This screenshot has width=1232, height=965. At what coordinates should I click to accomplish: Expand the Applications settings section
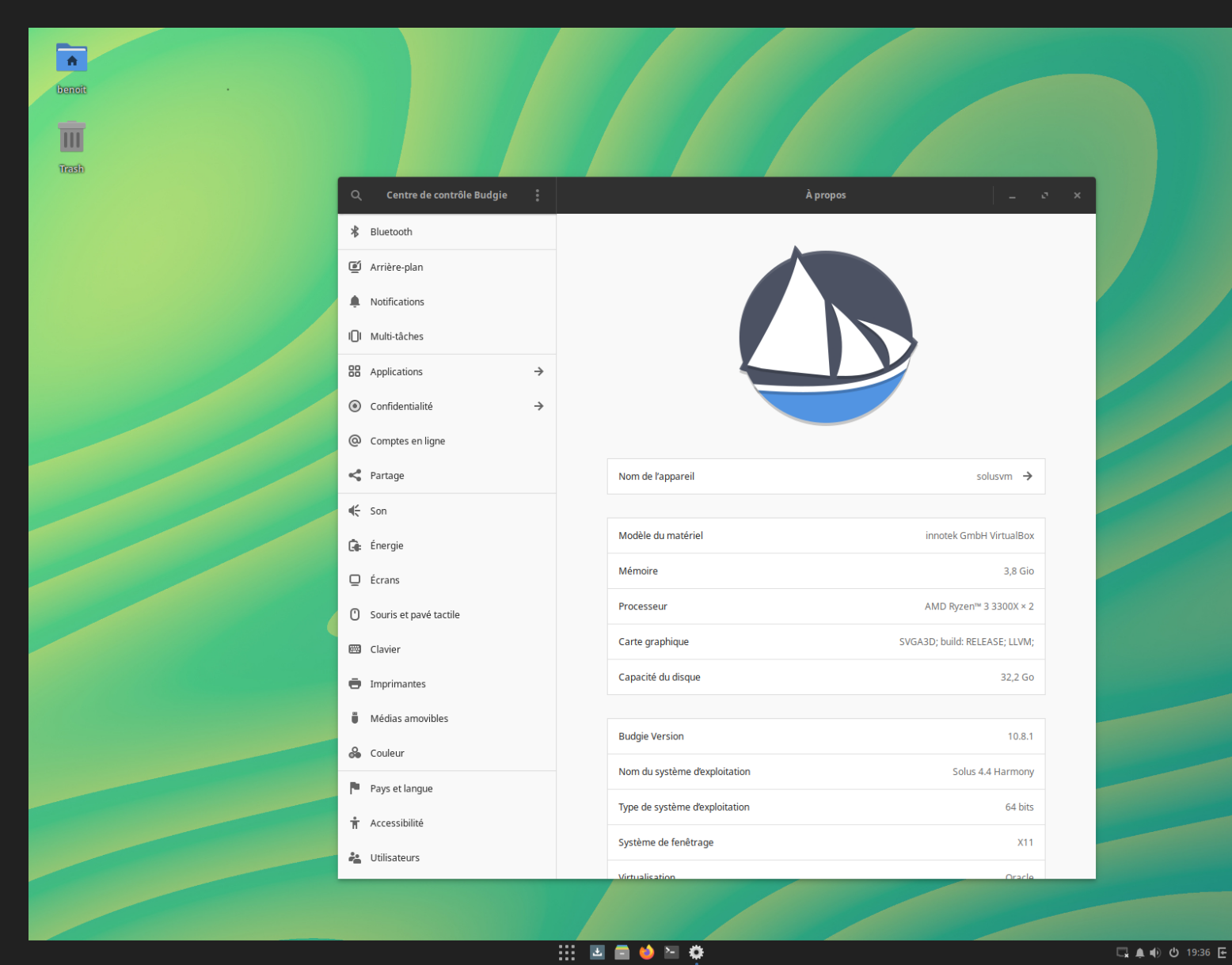click(538, 371)
